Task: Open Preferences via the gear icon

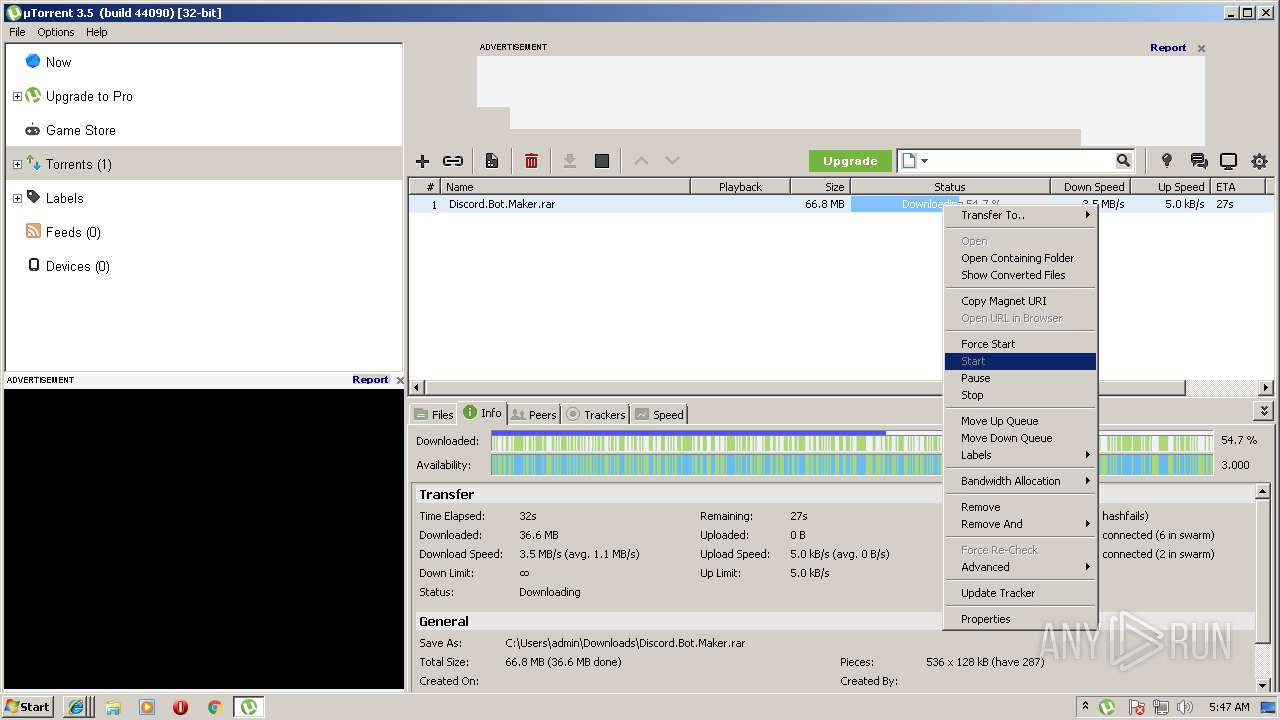Action: click(x=1259, y=161)
